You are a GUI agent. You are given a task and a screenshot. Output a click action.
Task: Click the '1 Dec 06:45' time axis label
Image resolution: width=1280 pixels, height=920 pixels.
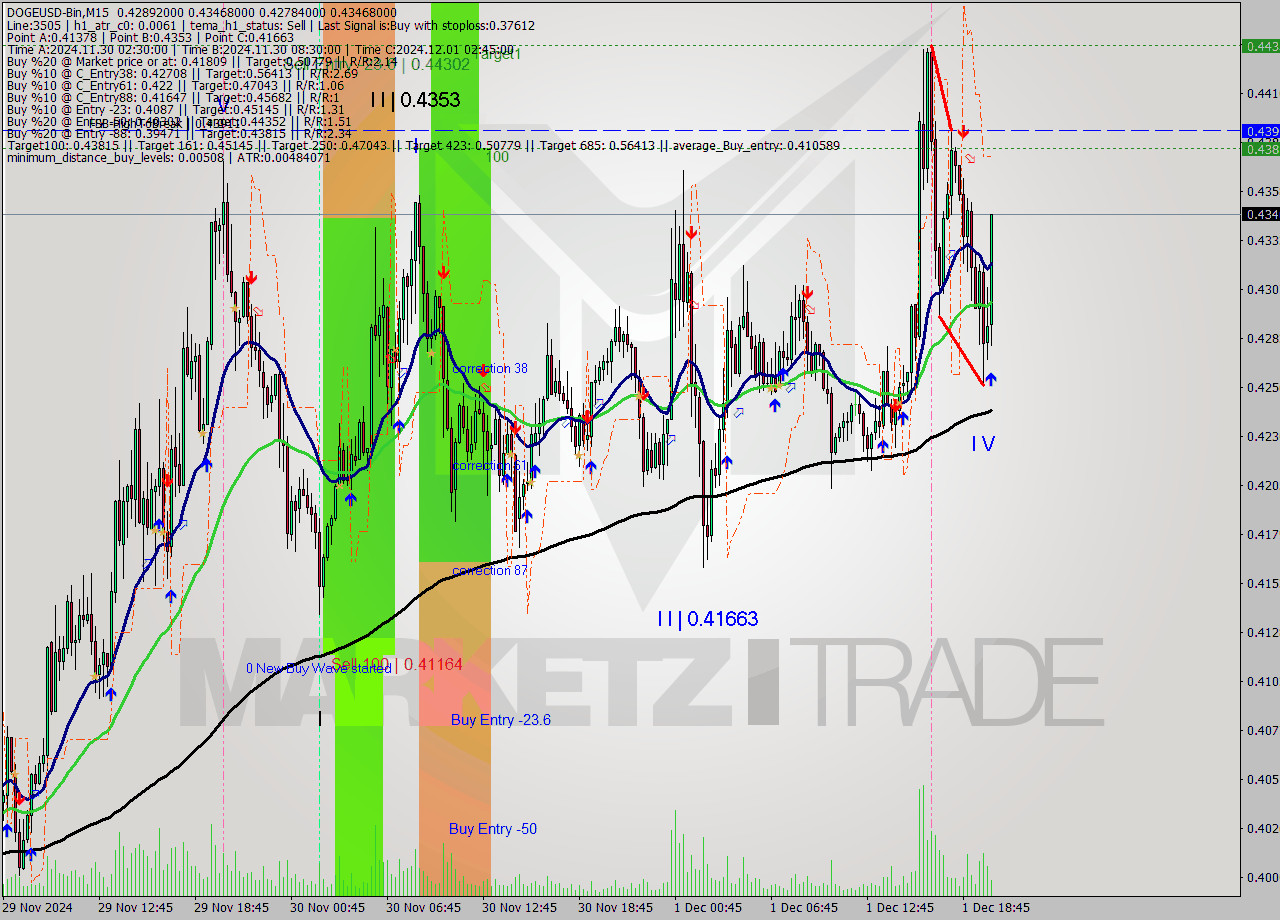tap(803, 908)
